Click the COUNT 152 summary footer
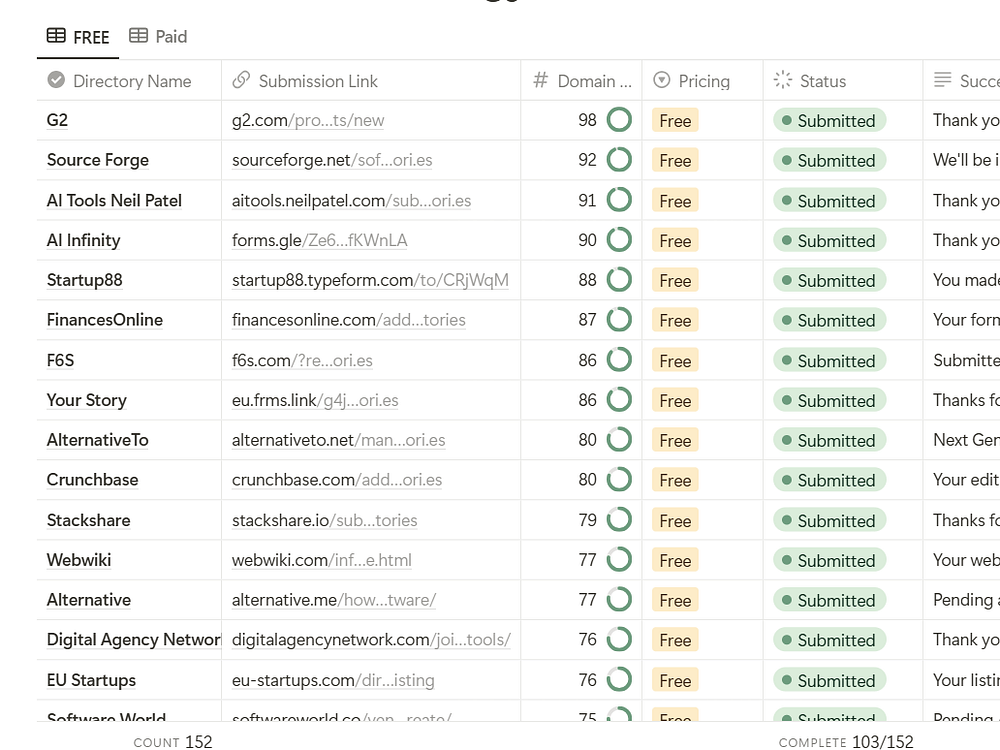 [x=173, y=742]
